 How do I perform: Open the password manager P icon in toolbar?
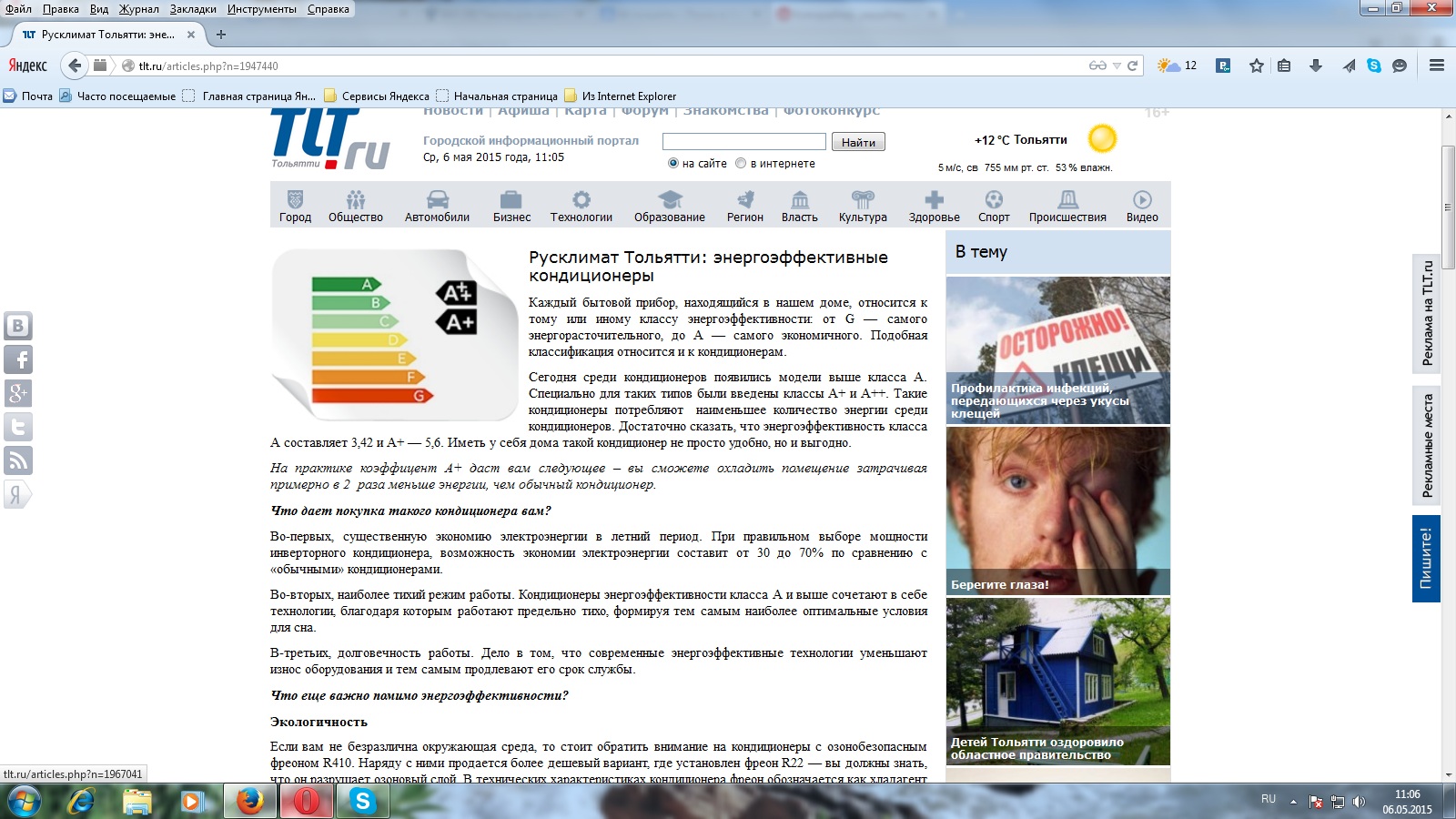(x=1223, y=66)
